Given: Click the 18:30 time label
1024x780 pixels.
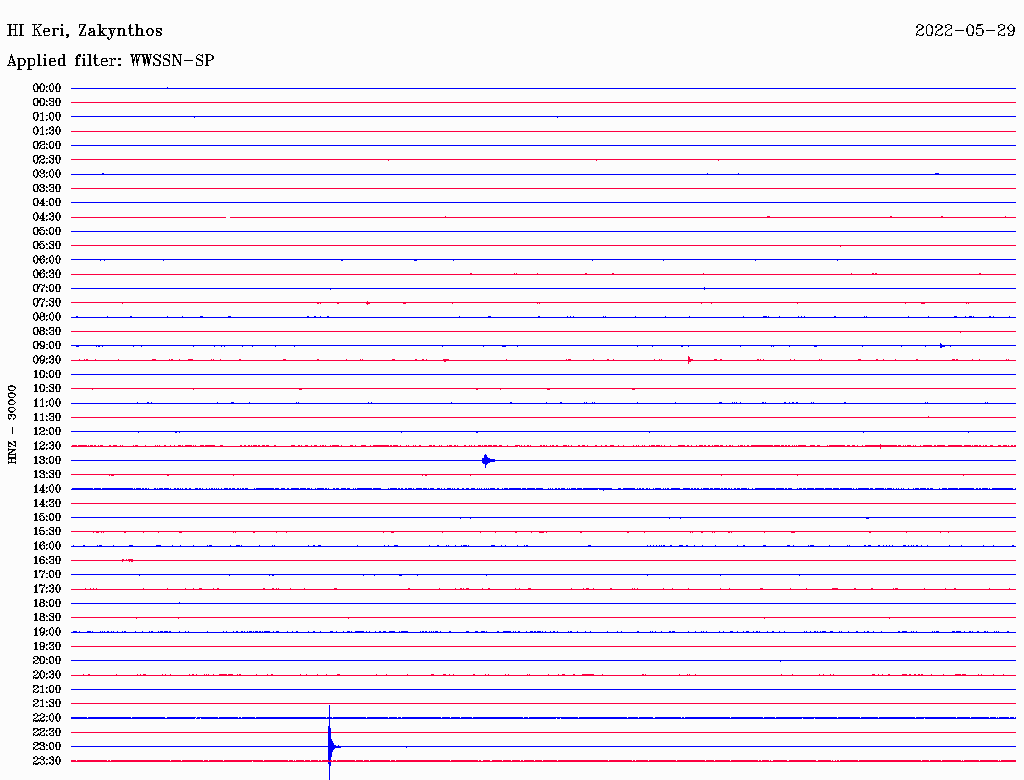Looking at the screenshot, I should [x=47, y=618].
